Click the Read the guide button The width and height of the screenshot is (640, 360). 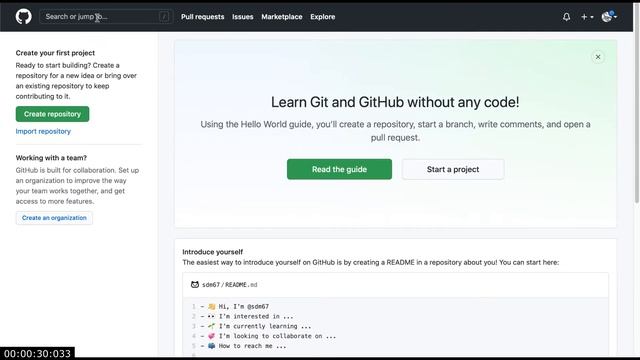coord(339,169)
